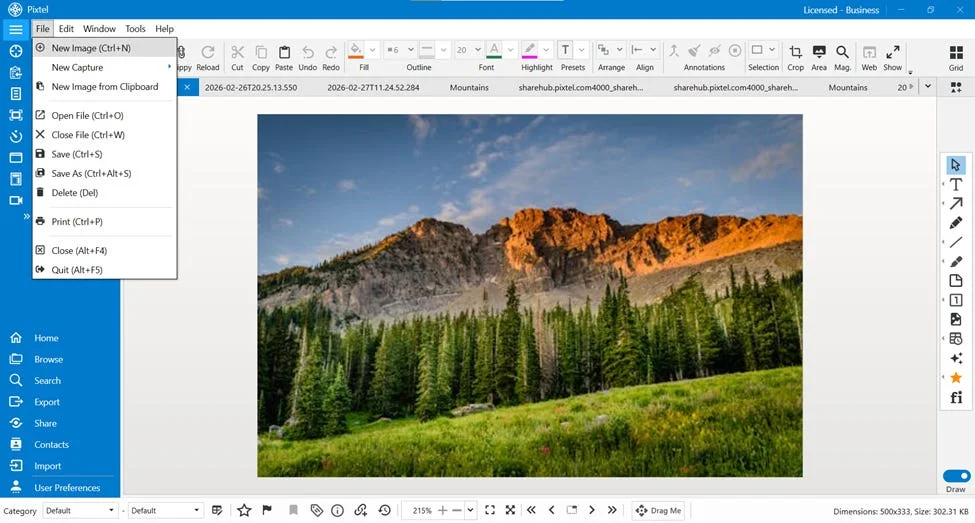Image resolution: width=975 pixels, height=523 pixels.
Task: Click the magenta Highlight color swatch
Action: (x=529, y=50)
